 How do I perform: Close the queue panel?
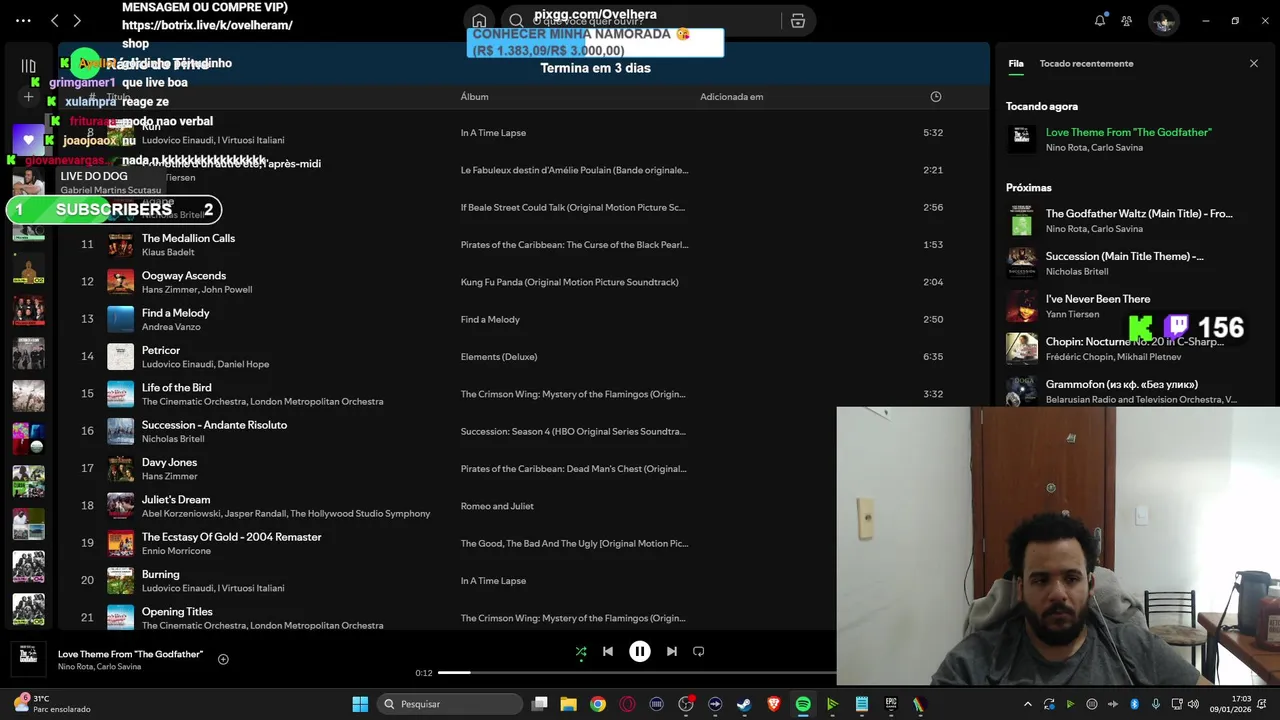click(1254, 63)
